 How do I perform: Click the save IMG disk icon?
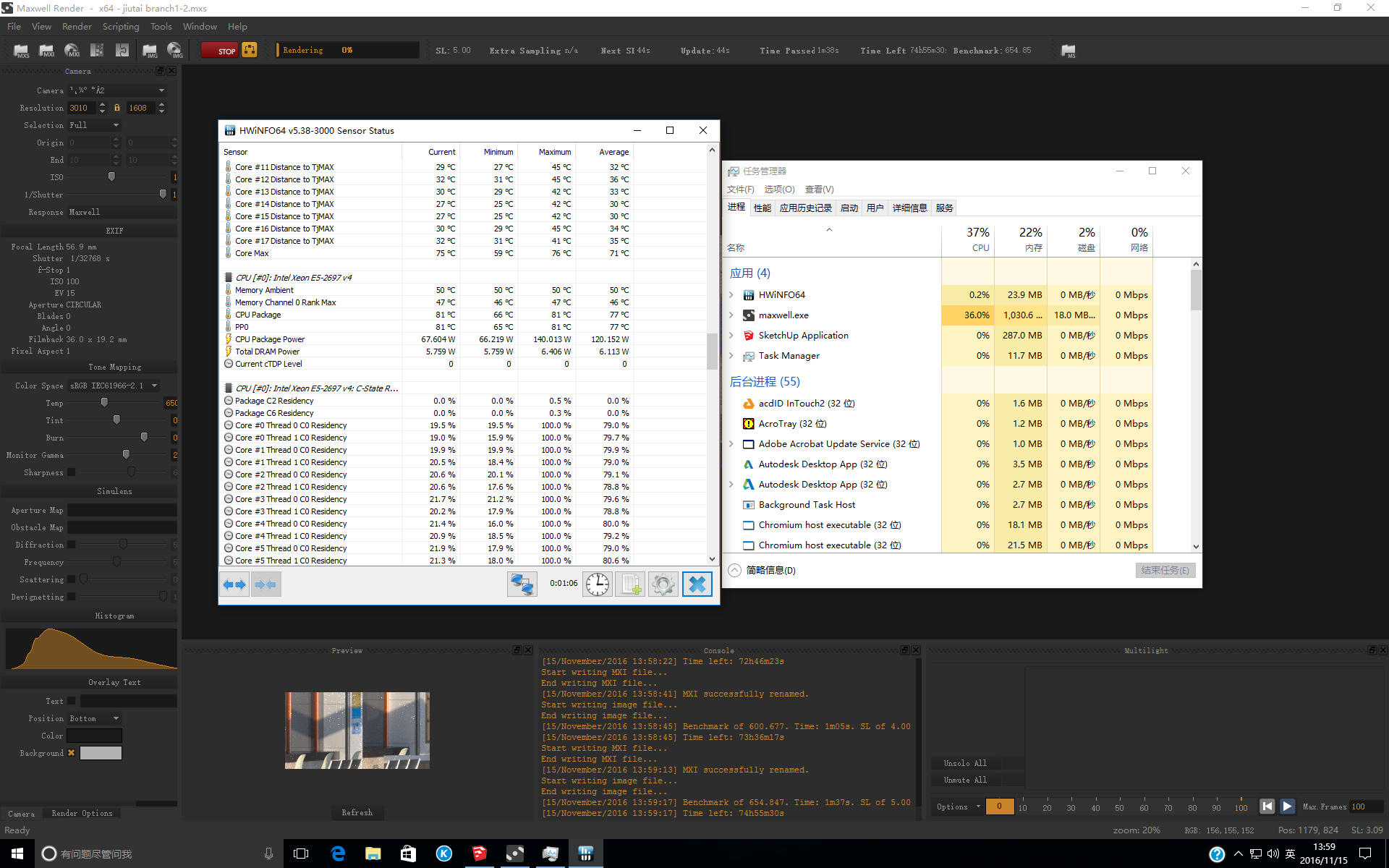175,50
